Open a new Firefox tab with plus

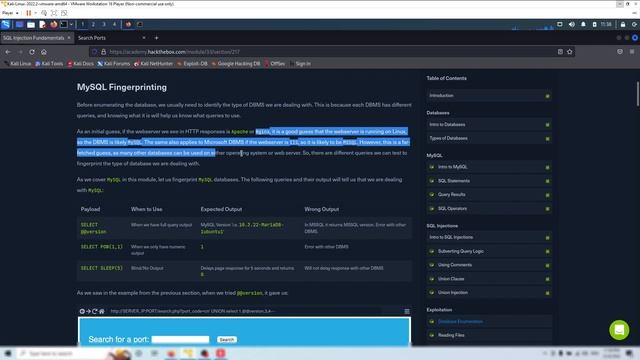156,38
